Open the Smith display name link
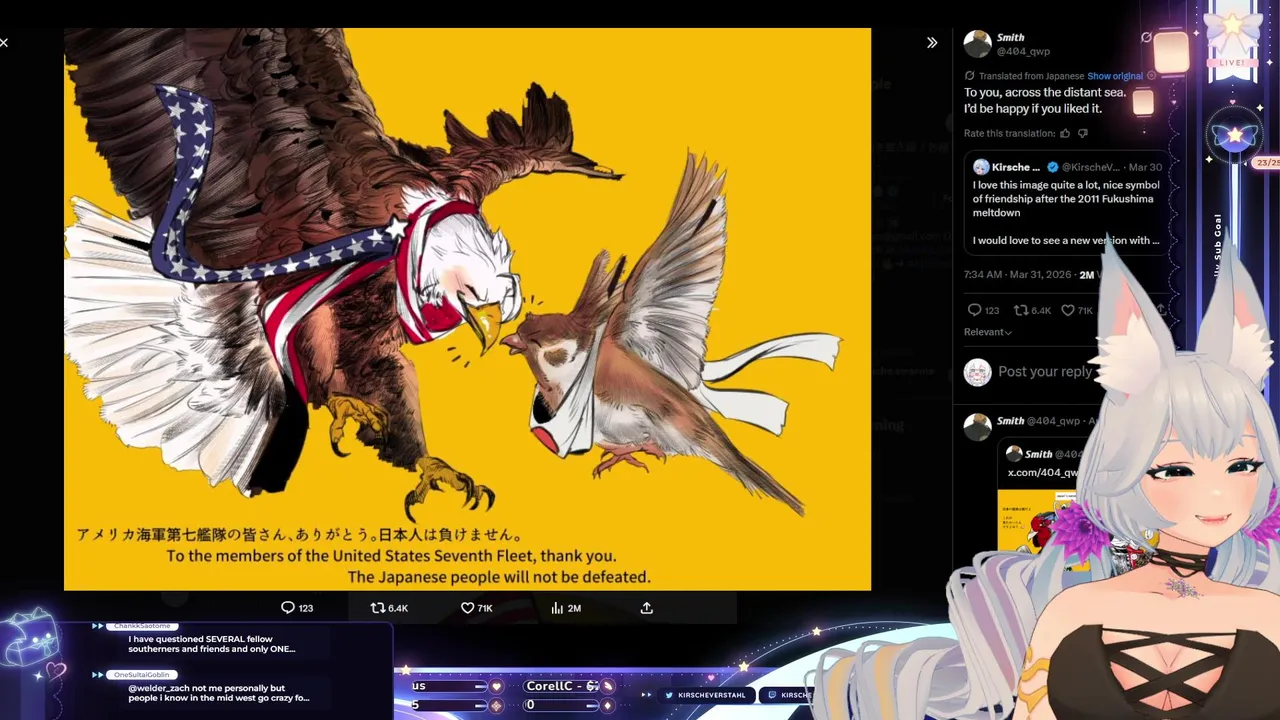Screen dimensions: 1280x720 click(x=1010, y=37)
